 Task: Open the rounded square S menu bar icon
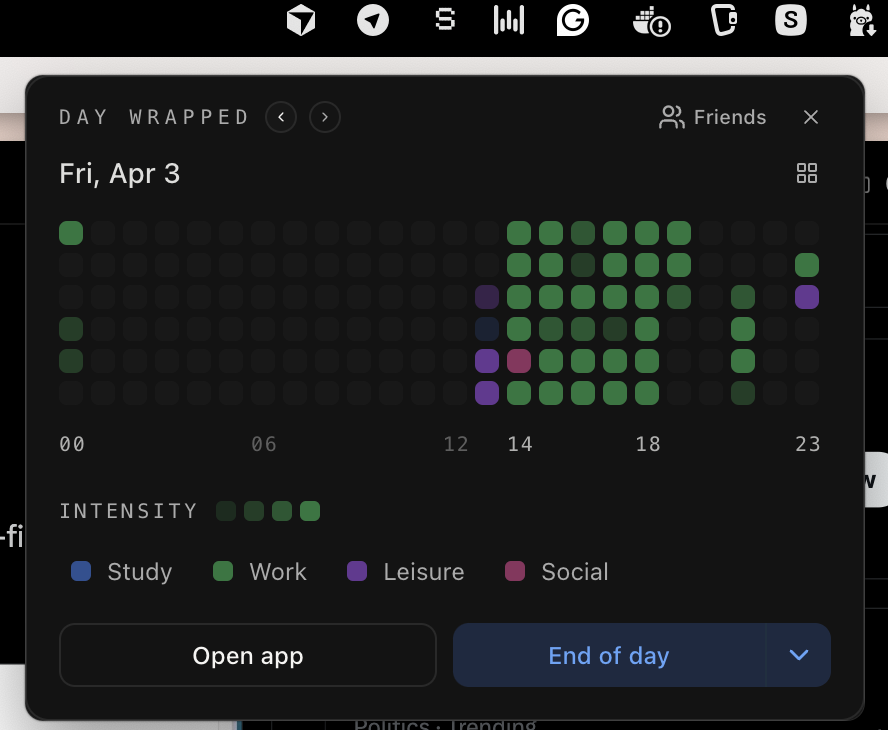(x=791, y=20)
